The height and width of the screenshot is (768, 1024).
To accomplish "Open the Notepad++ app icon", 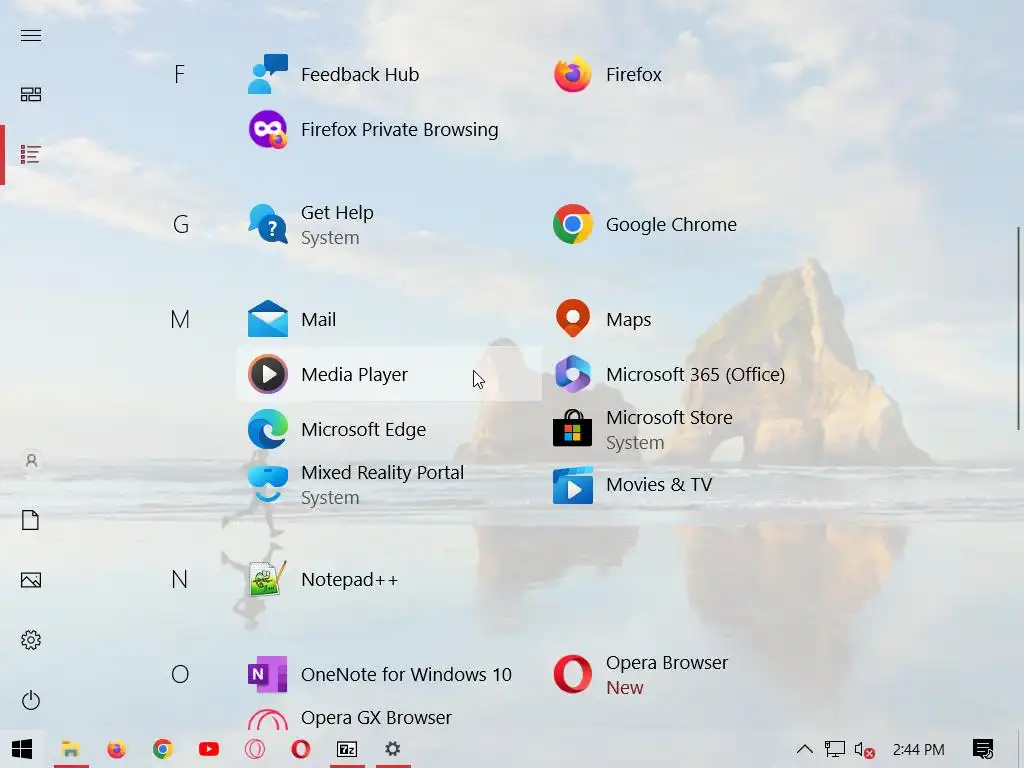I will [x=268, y=579].
